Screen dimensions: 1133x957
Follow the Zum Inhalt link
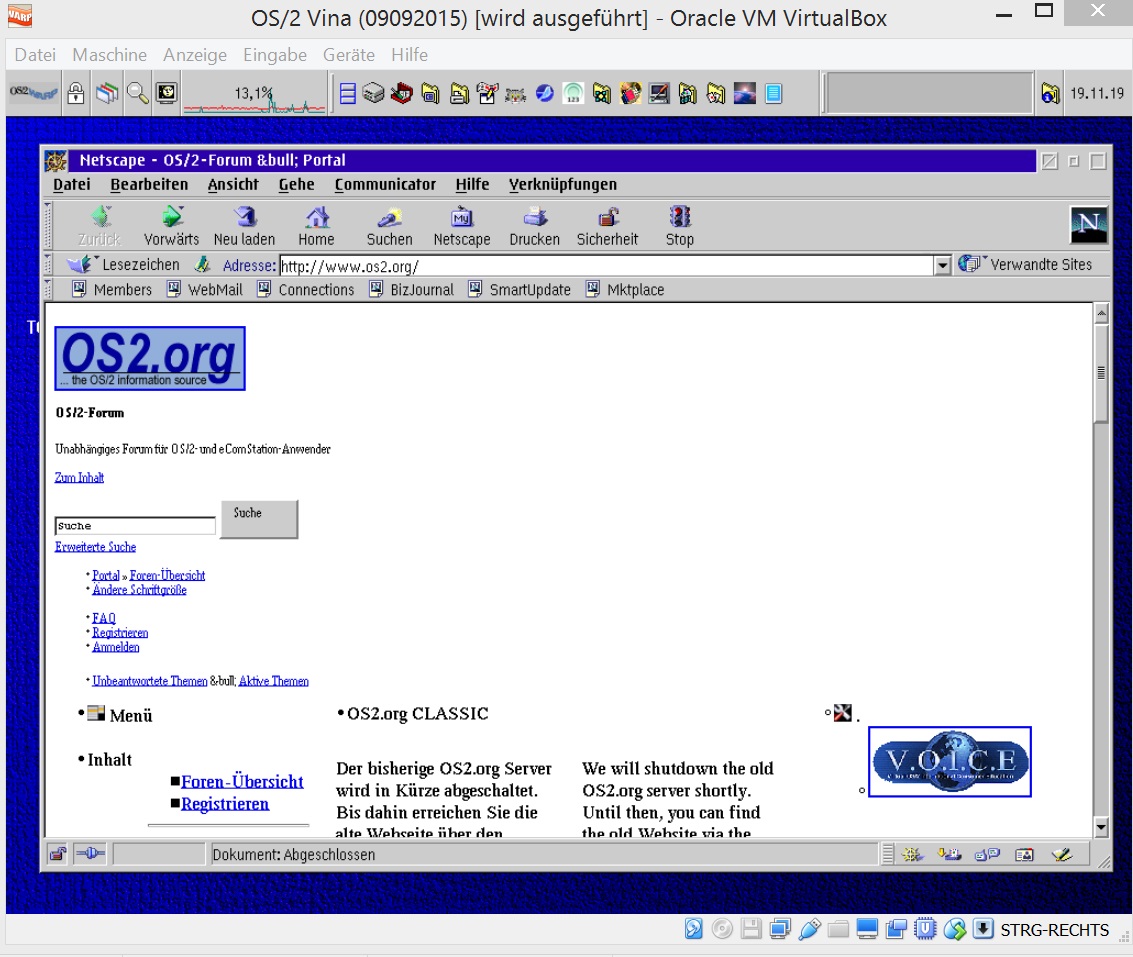[79, 477]
